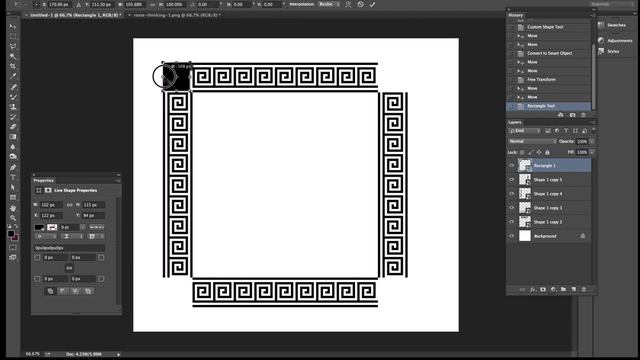Image resolution: width=640 pixels, height=360 pixels.
Task: Commit transform with checkmark icon
Action: pos(372,4)
